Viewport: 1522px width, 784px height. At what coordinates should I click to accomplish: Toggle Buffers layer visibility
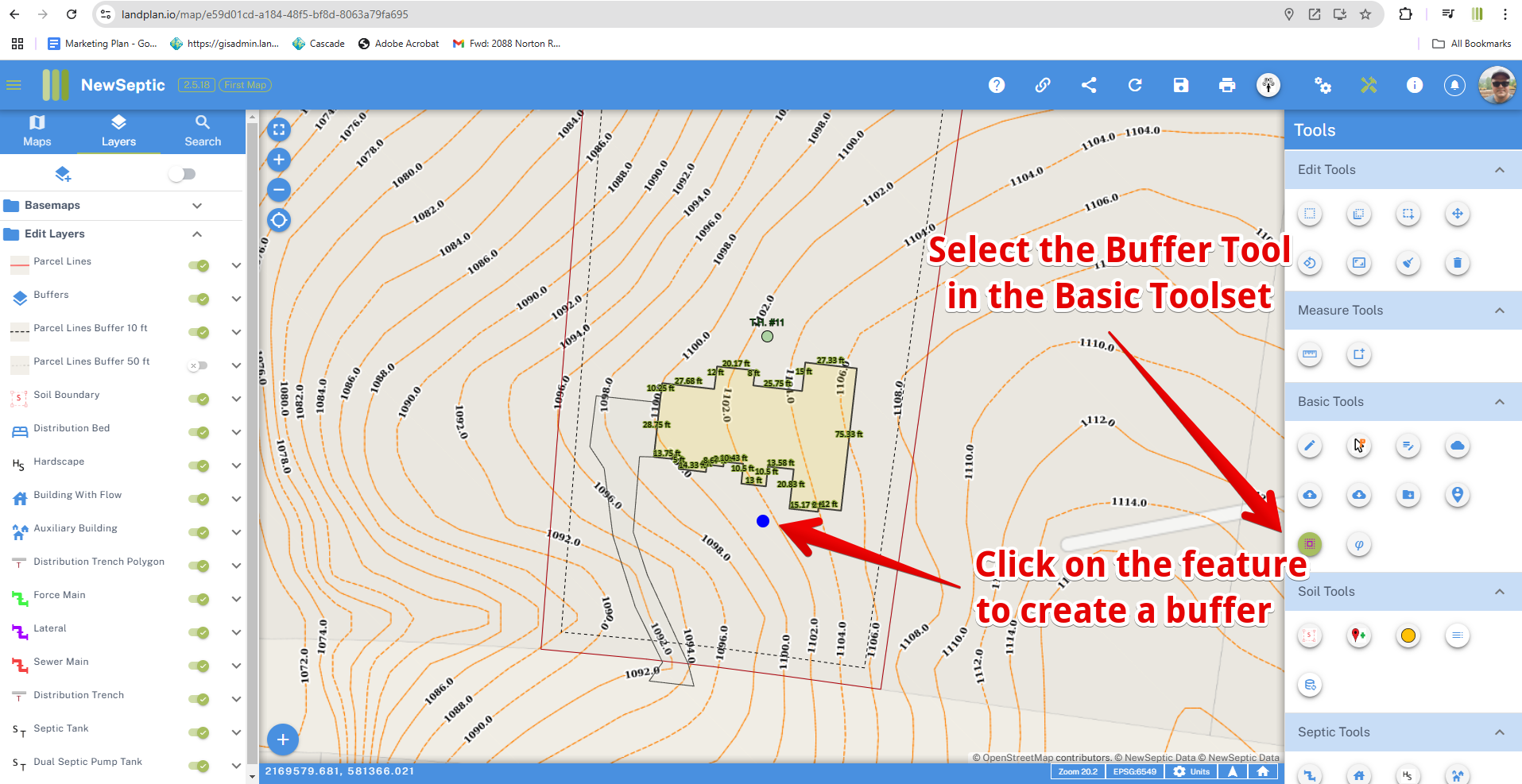click(x=199, y=299)
